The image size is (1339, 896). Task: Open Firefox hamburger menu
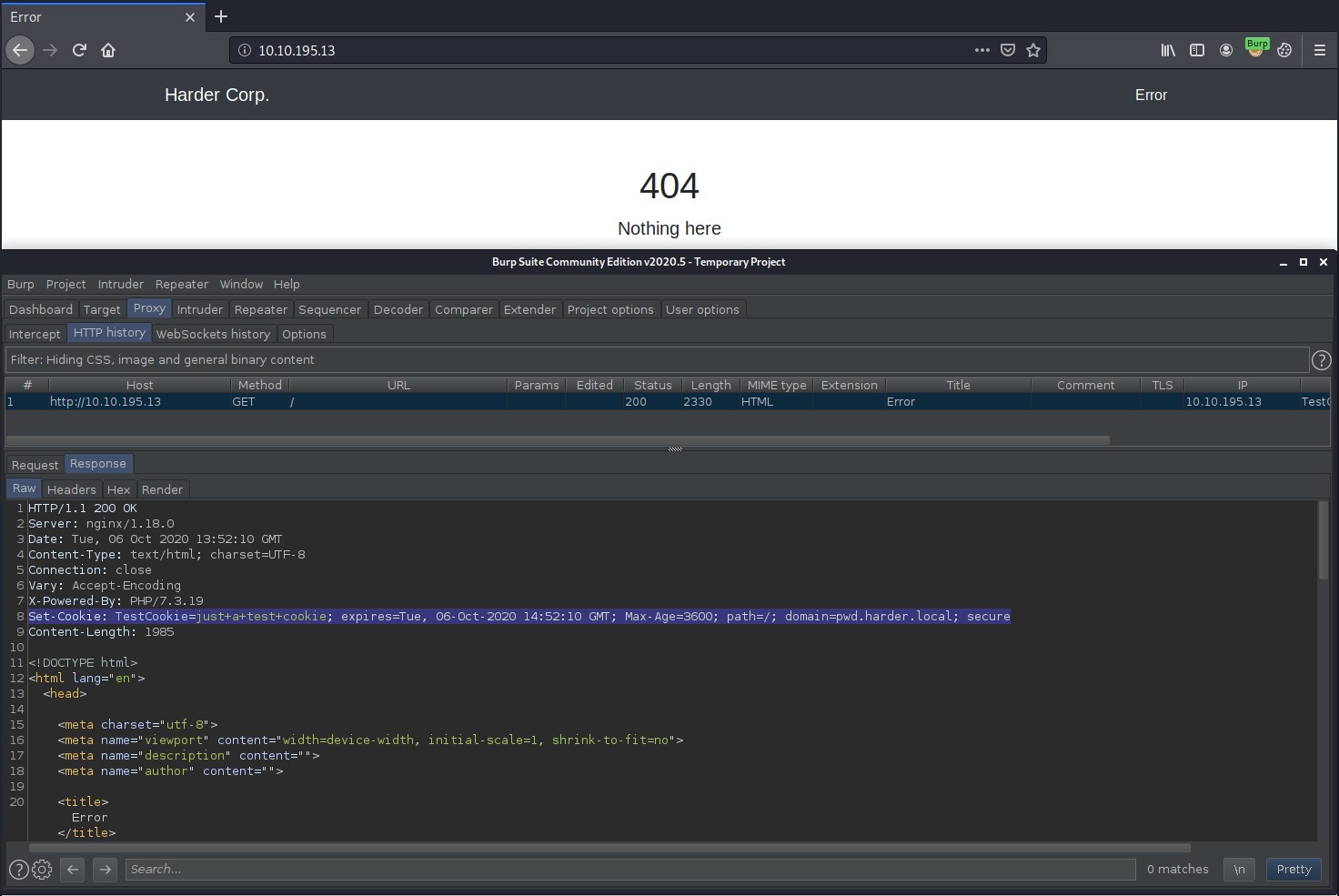tap(1320, 50)
